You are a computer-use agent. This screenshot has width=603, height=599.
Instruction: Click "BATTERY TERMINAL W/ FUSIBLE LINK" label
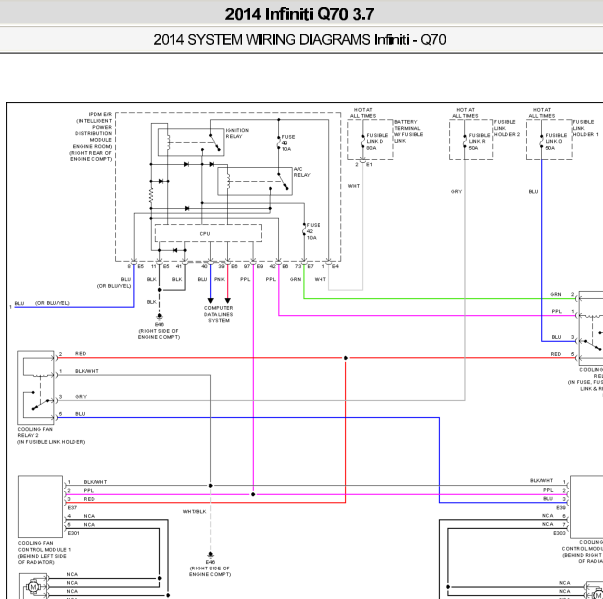[x=408, y=131]
